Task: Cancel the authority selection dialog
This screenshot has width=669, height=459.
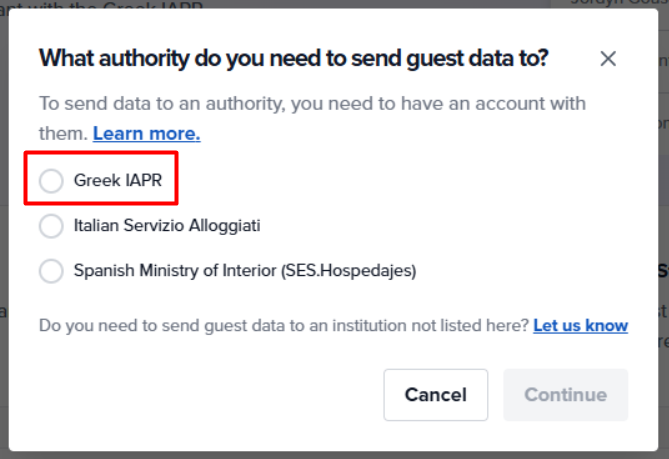Action: [x=436, y=395]
